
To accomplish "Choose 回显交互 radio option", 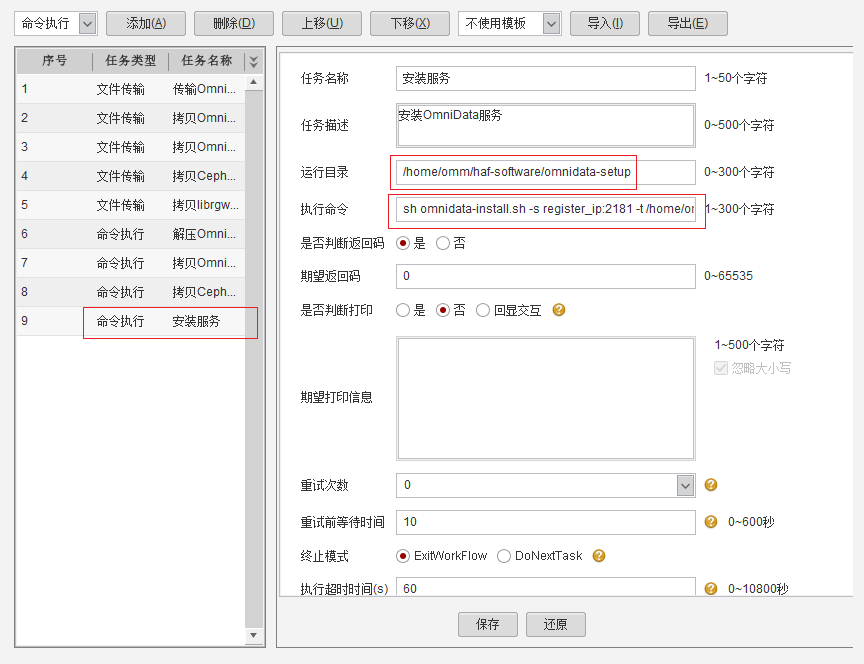I will click(x=483, y=310).
